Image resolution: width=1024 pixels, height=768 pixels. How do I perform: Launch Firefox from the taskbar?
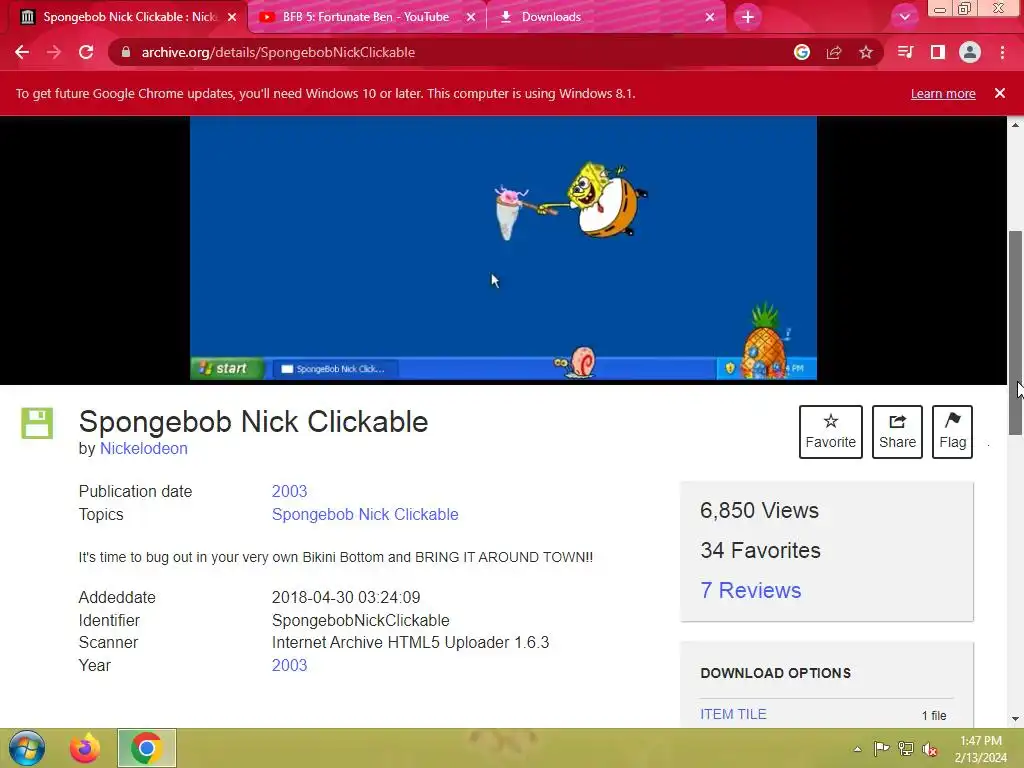coord(85,748)
